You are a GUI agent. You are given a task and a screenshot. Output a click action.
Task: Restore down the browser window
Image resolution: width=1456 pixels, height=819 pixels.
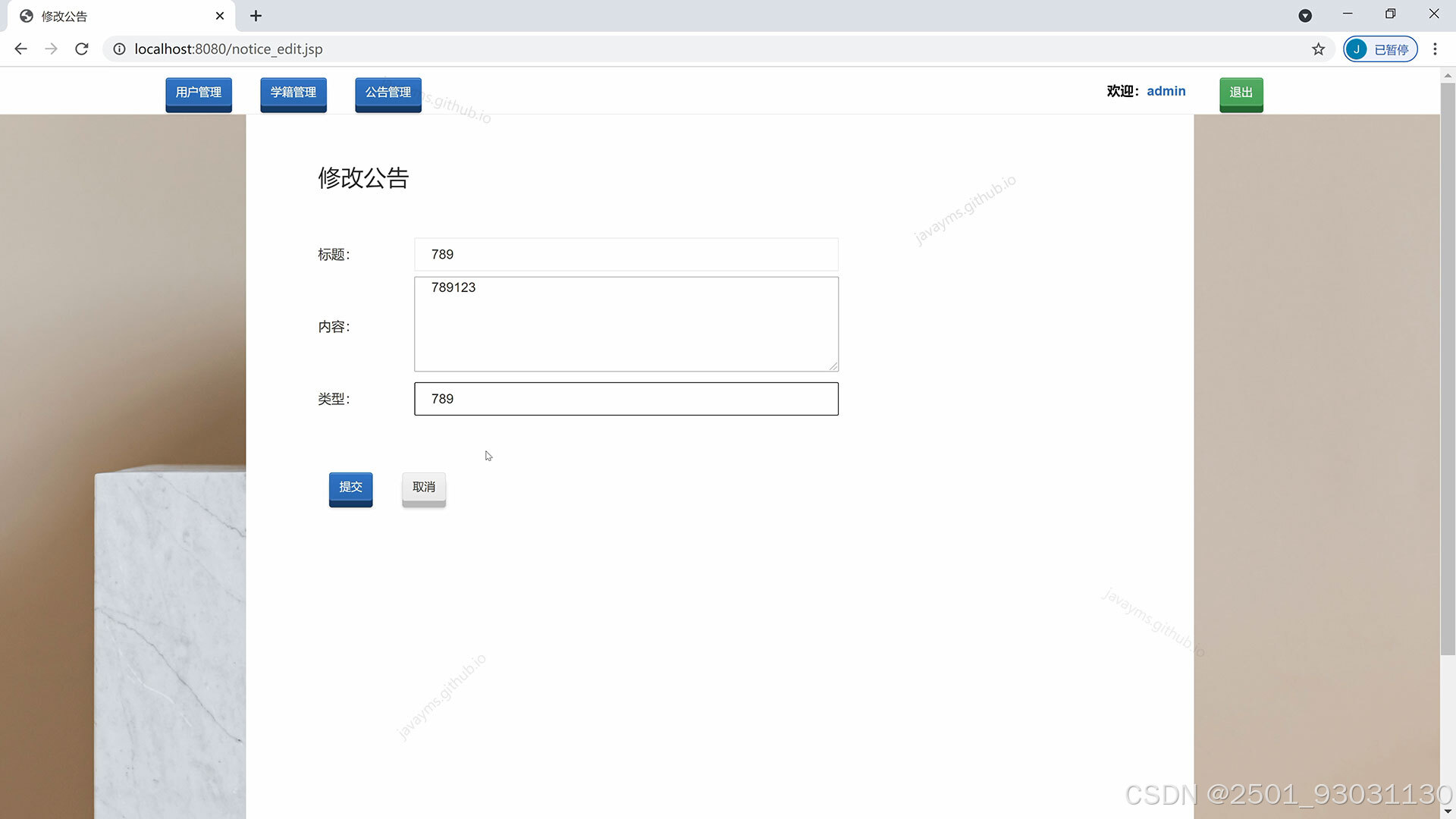click(1390, 14)
